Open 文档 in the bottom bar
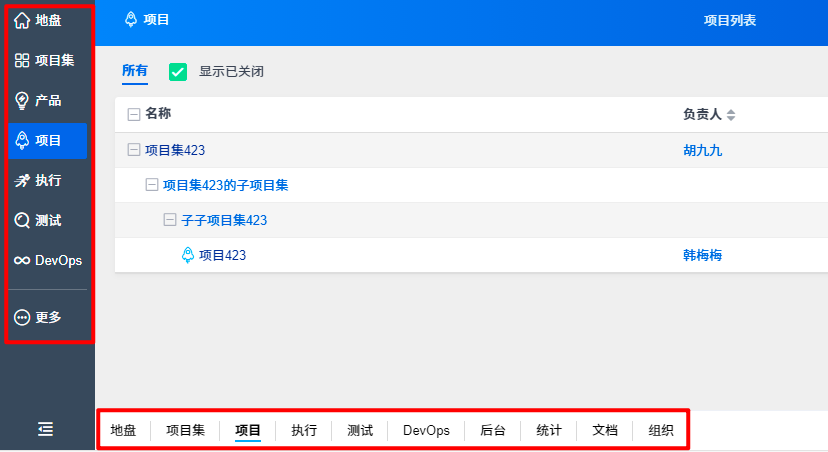 tap(605, 430)
